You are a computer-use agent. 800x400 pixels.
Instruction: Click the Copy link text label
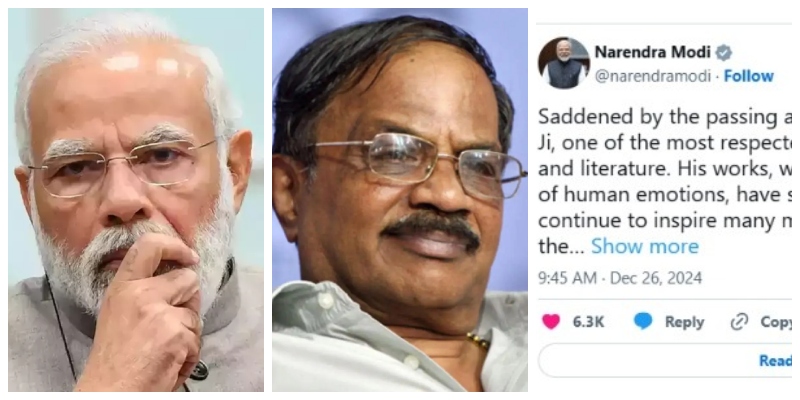point(776,322)
